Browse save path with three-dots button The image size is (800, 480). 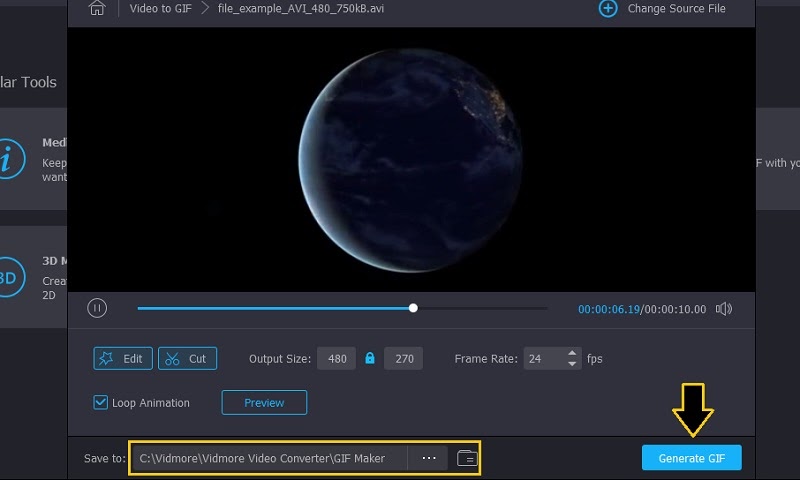pos(429,458)
